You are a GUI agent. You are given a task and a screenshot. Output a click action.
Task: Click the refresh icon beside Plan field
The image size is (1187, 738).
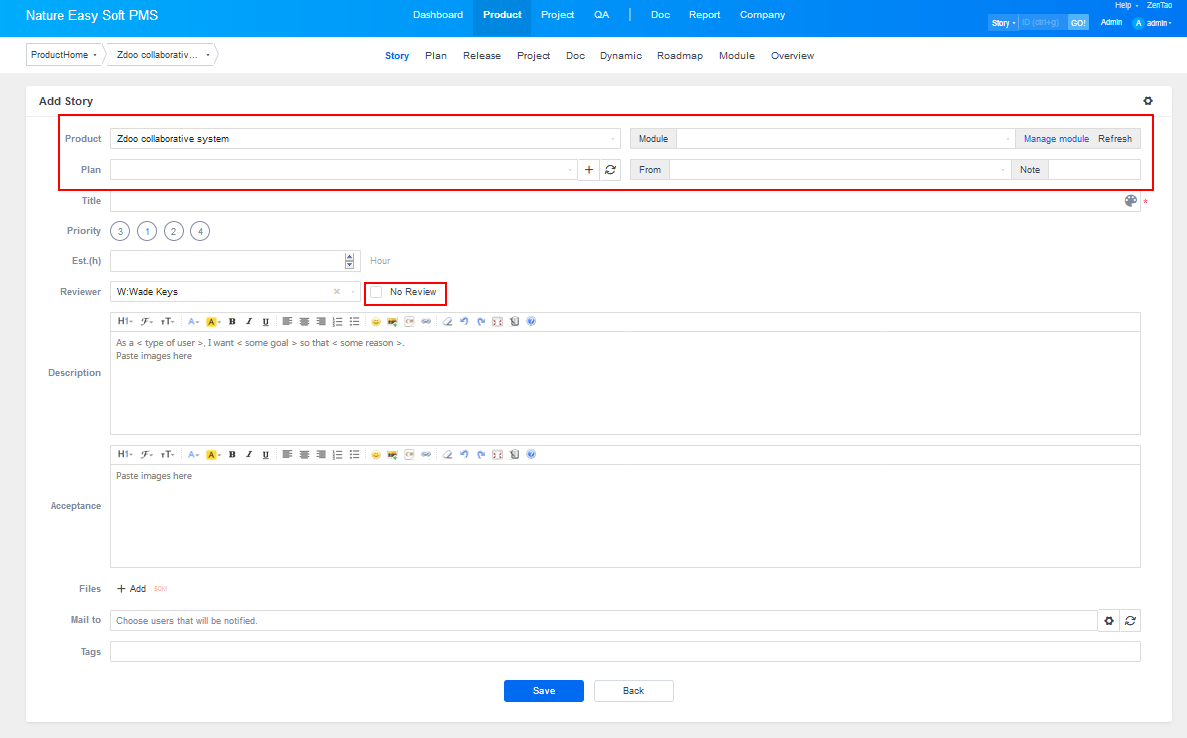(610, 170)
